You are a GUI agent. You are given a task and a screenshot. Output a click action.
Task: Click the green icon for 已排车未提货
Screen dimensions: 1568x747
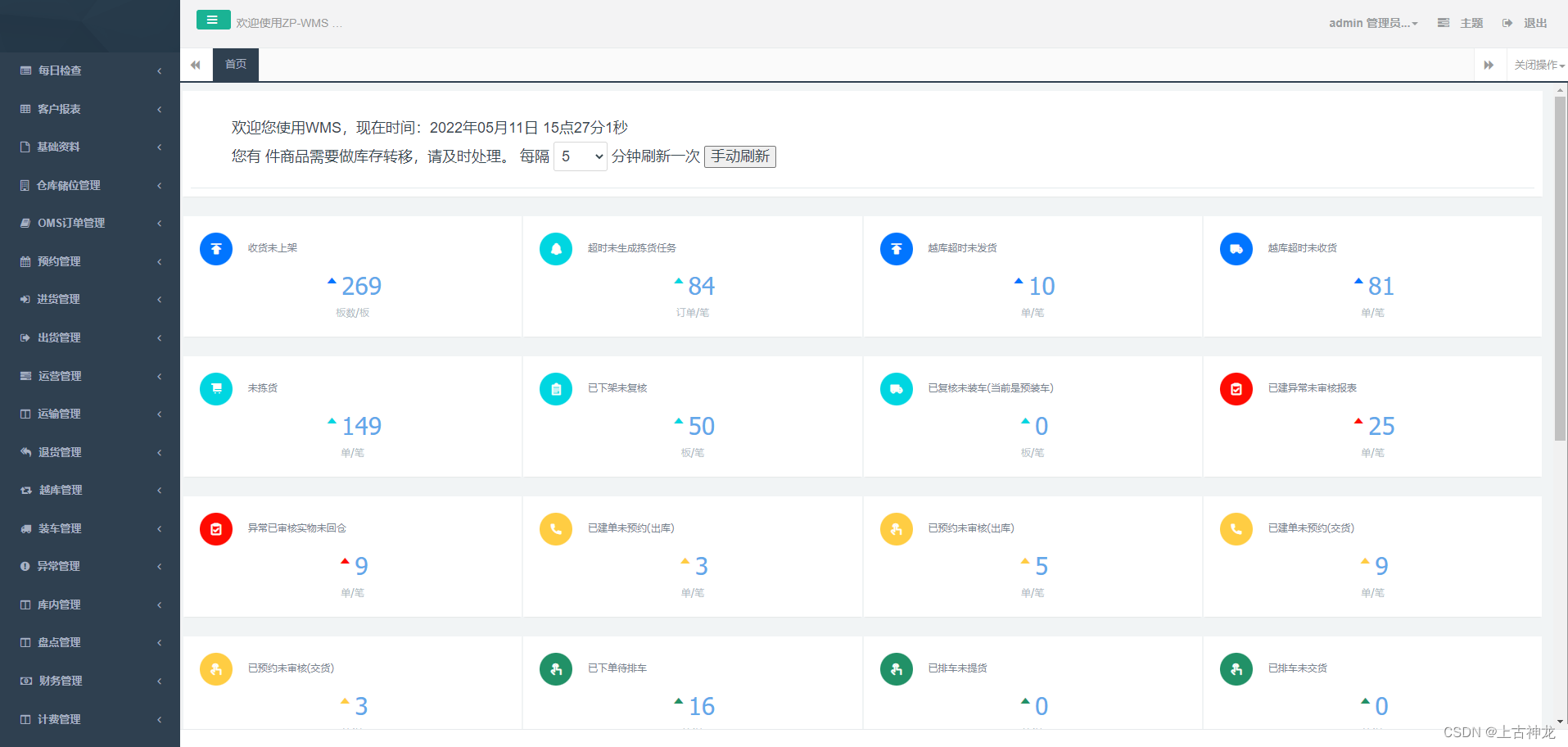897,669
